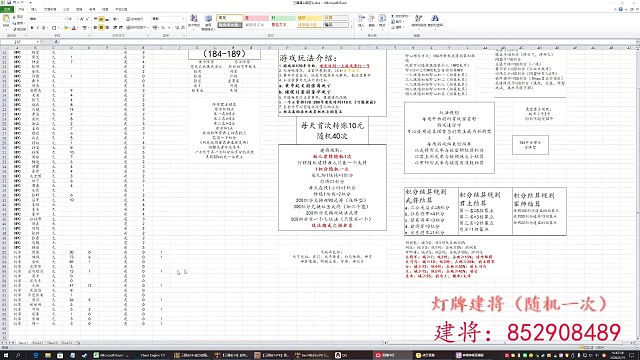Click the Save icon in quick access toolbar

tap(9, 2)
